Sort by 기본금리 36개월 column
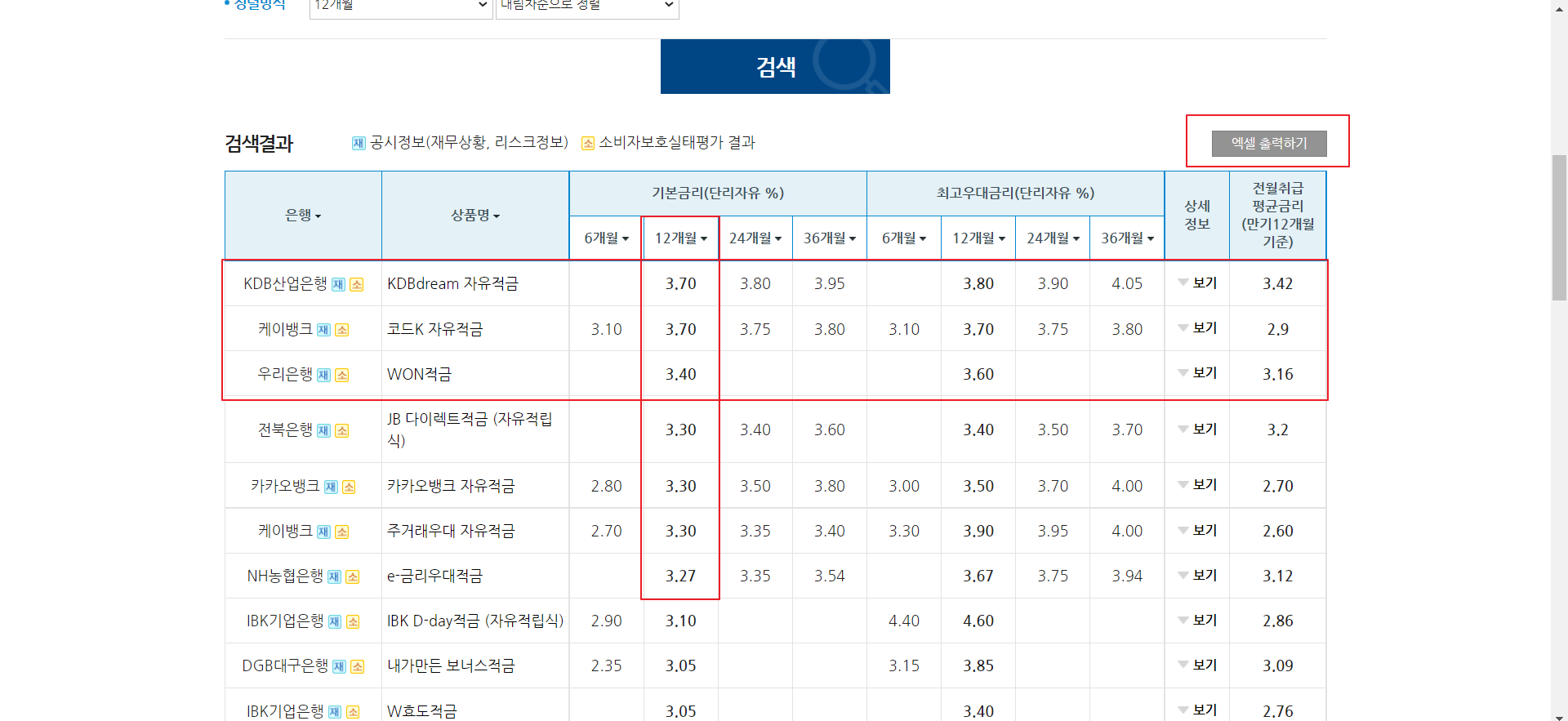This screenshot has height=721, width=1568. click(830, 238)
